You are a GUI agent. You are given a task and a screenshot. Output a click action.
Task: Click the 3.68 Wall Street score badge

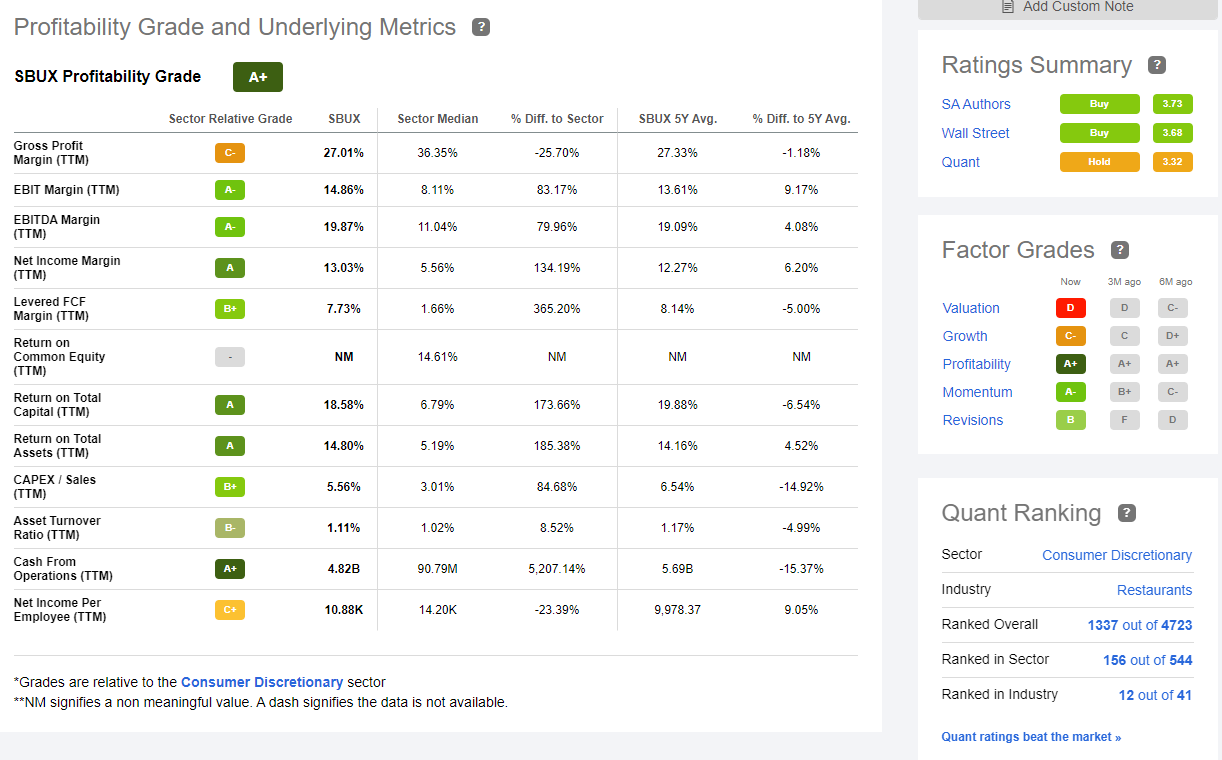pyautogui.click(x=1172, y=133)
